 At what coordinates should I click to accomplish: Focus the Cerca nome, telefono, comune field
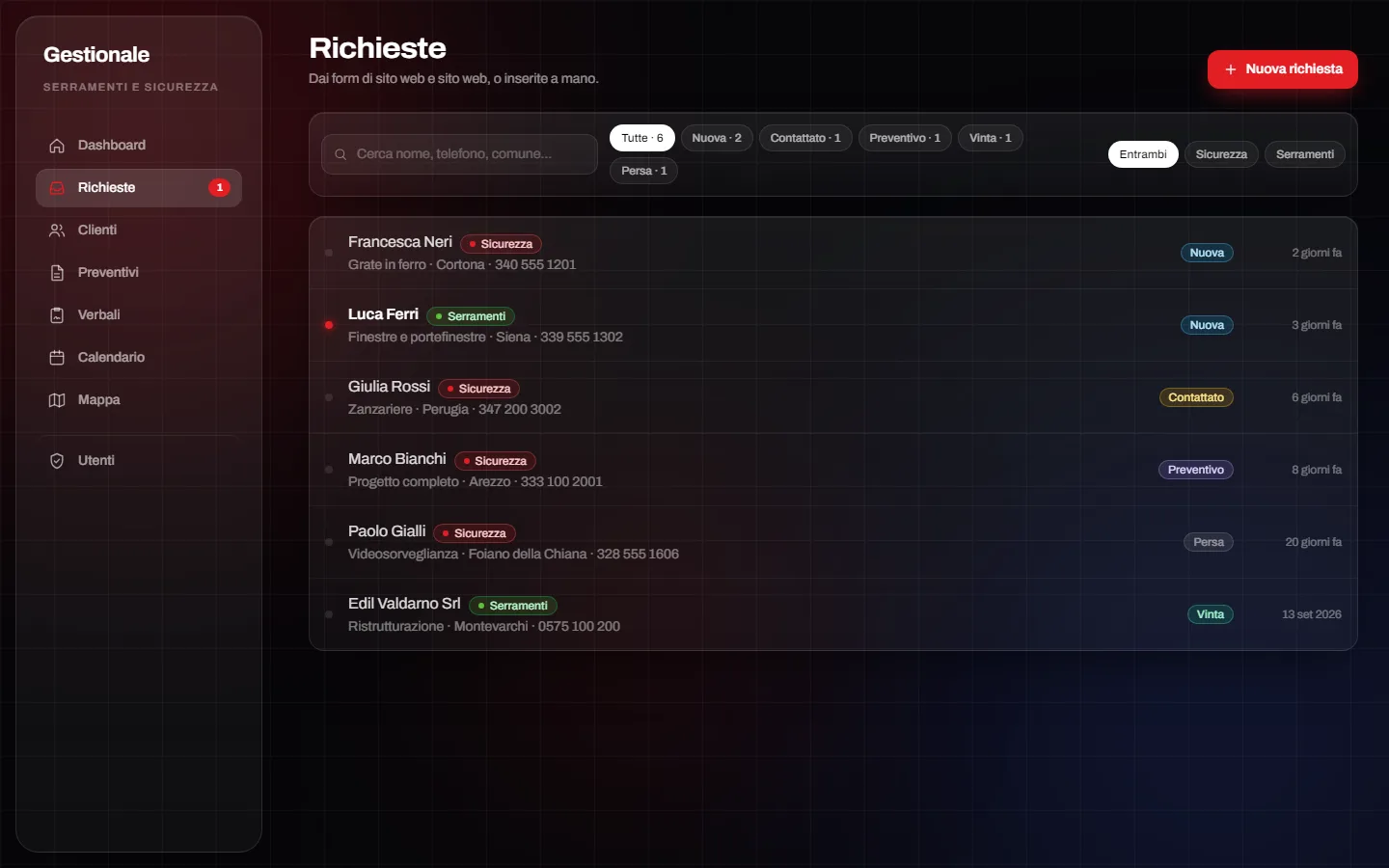(x=459, y=154)
